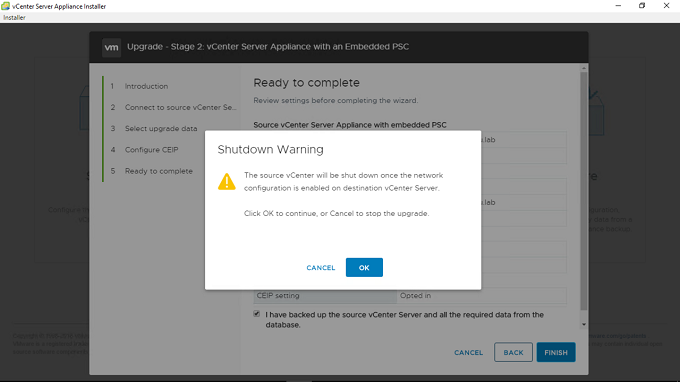This screenshot has width=680, height=382.
Task: Click the yellow warning triangle icon
Action: 226,182
